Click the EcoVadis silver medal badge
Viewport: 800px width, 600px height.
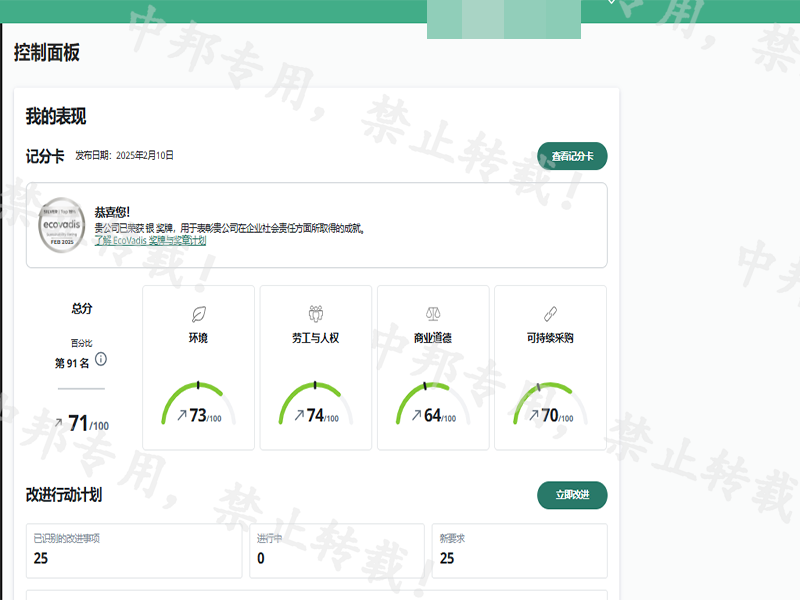(x=61, y=225)
